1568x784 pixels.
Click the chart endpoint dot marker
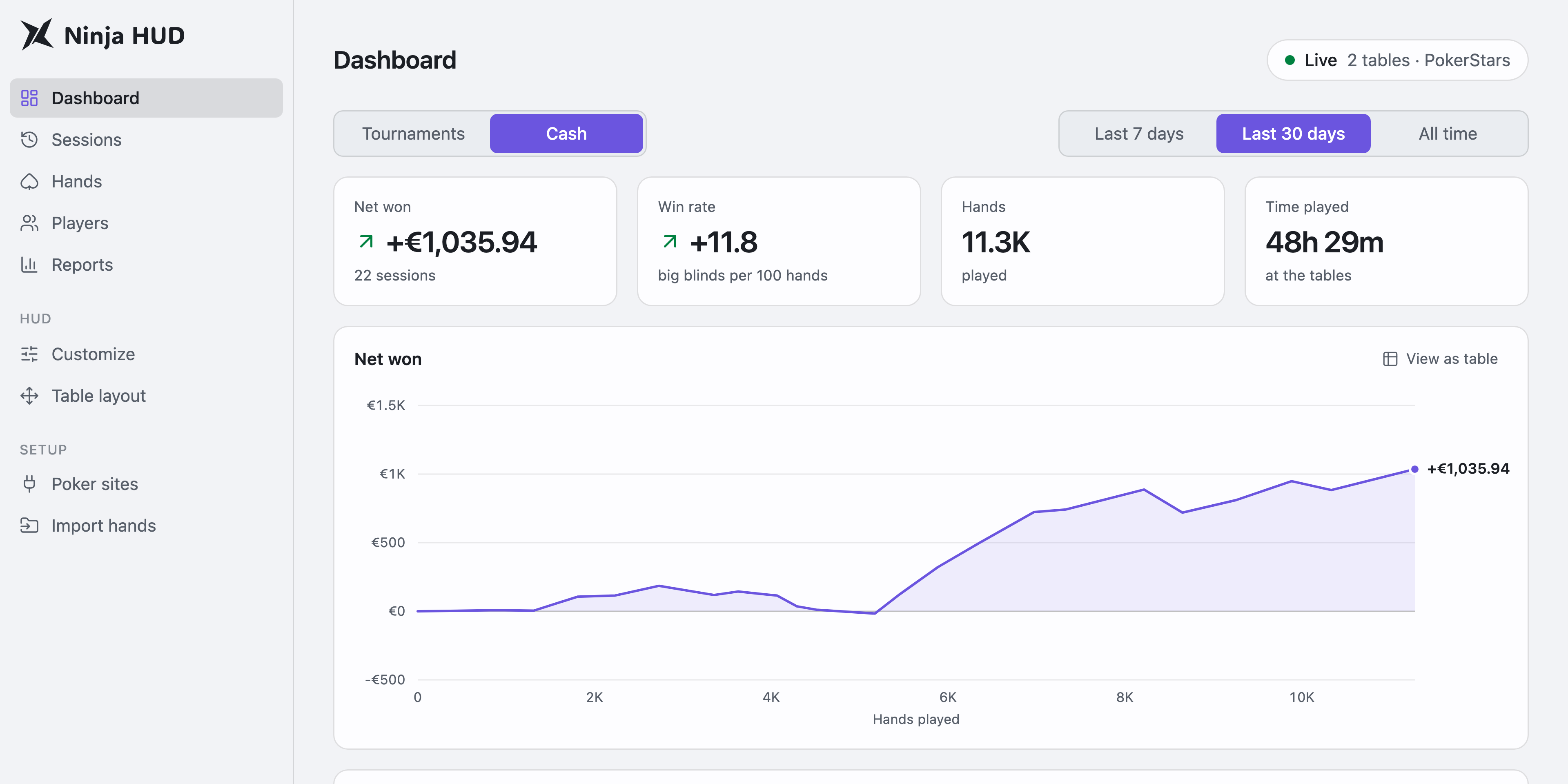click(x=1414, y=469)
